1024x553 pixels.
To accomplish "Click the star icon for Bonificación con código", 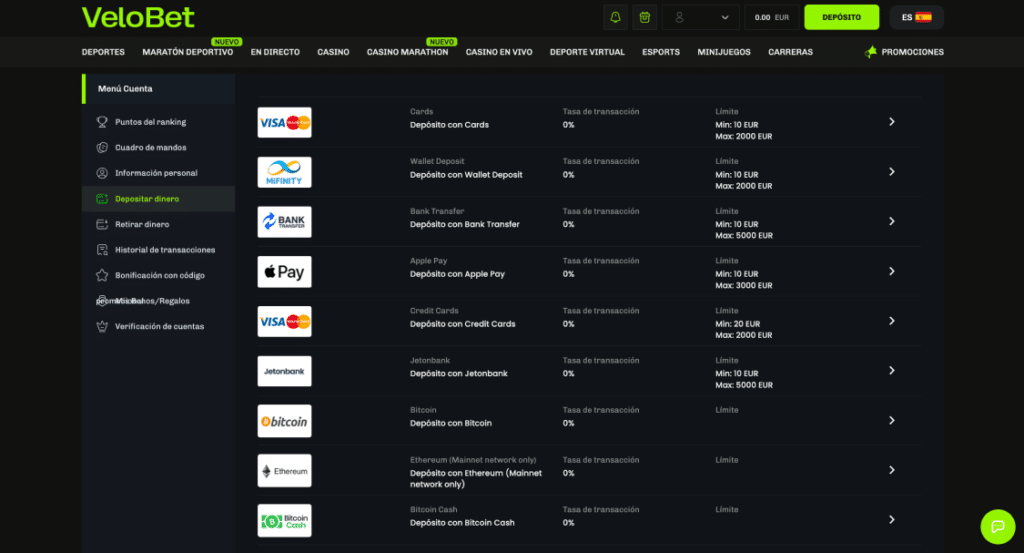I will [x=102, y=275].
